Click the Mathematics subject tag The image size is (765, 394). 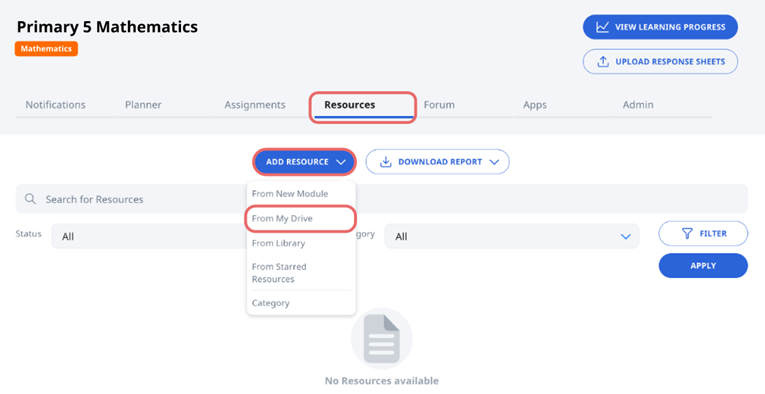(x=46, y=49)
